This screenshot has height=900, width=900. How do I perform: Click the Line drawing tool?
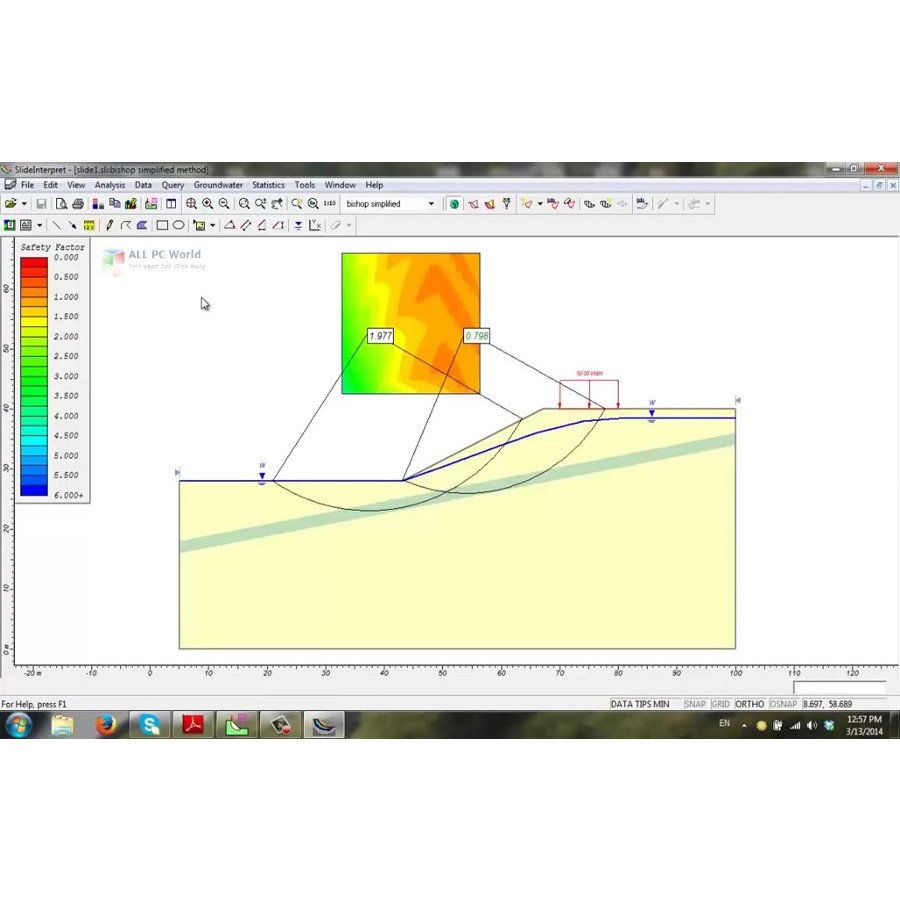[56, 225]
